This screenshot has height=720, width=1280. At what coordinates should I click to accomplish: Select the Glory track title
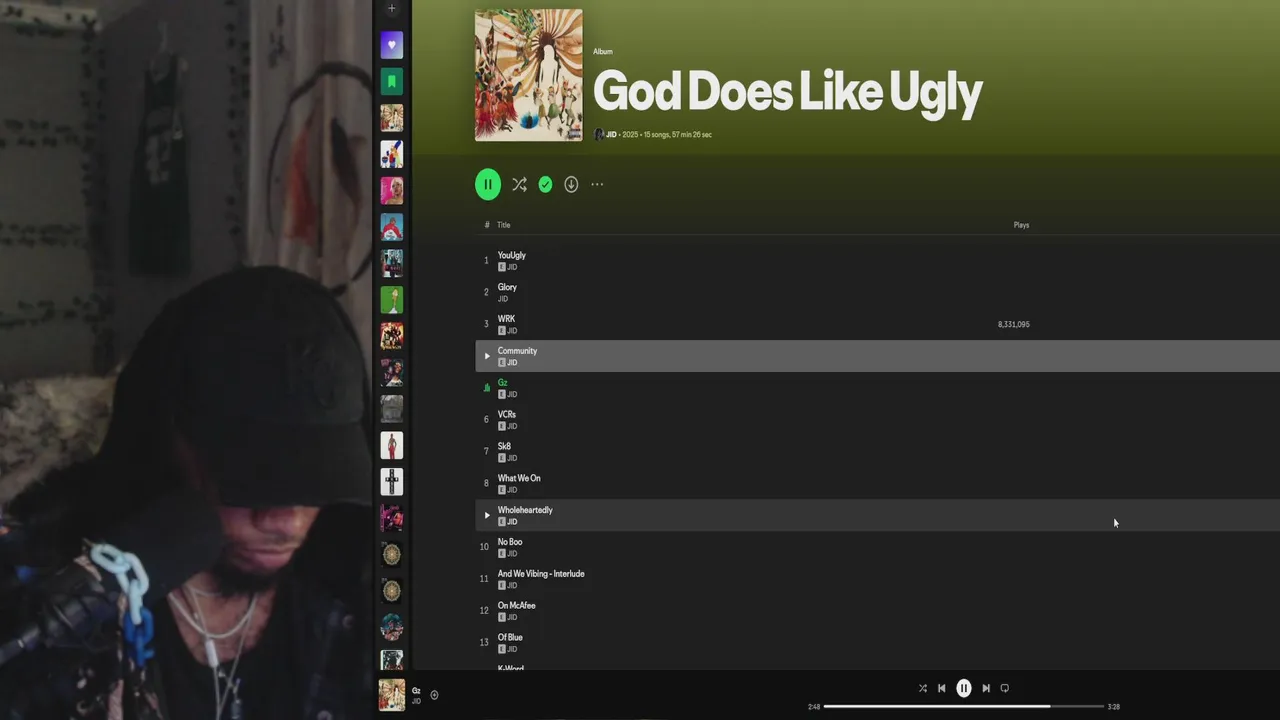point(507,287)
